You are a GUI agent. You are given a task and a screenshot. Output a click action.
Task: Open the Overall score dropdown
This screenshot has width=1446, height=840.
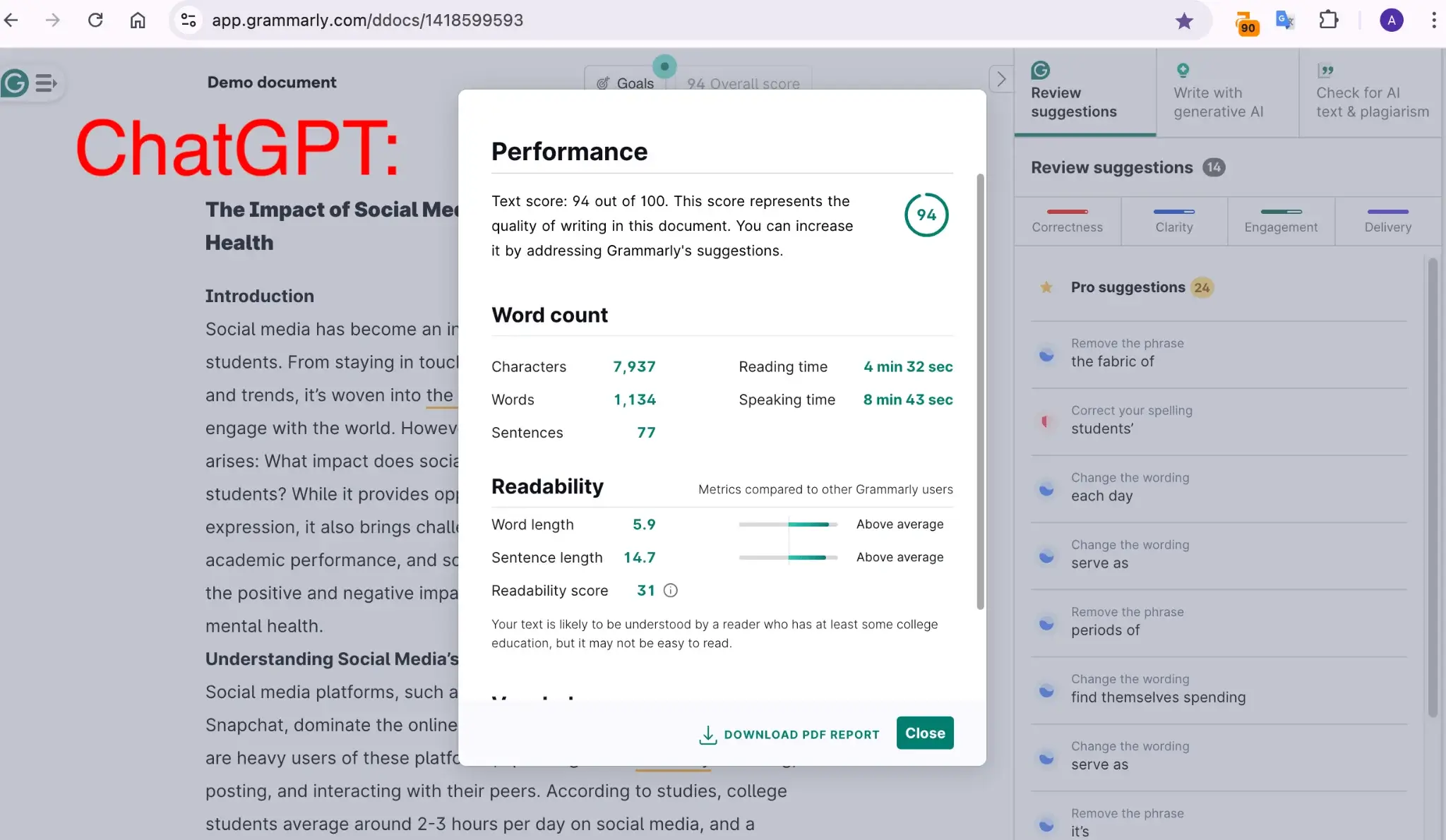742,82
